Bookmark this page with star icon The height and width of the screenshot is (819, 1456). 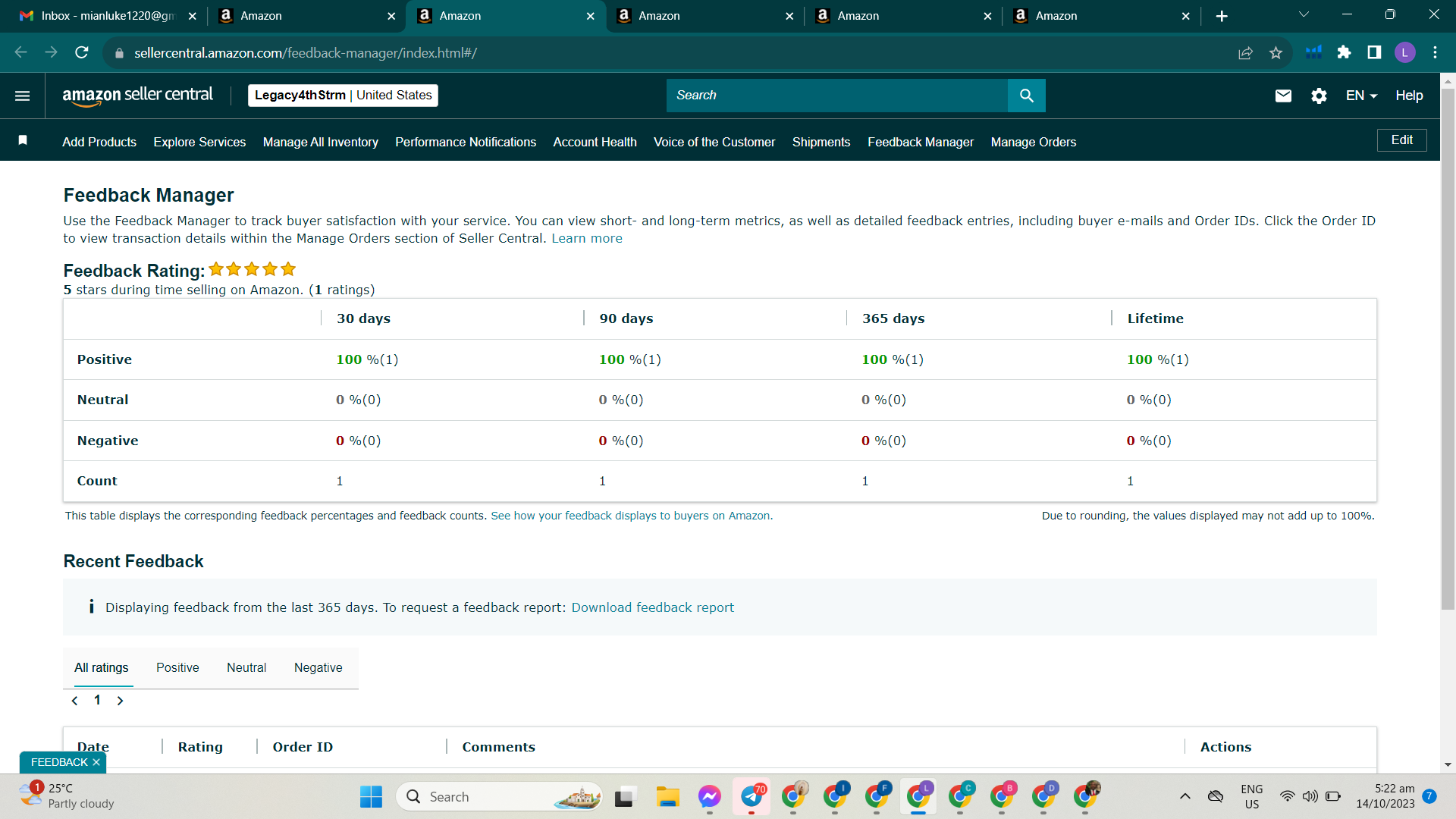point(1276,52)
